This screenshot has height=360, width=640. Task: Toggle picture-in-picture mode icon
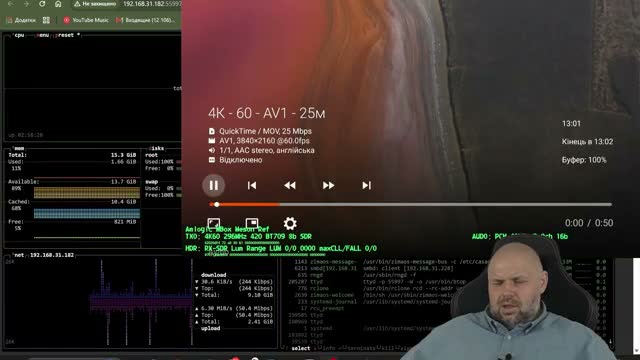click(252, 223)
